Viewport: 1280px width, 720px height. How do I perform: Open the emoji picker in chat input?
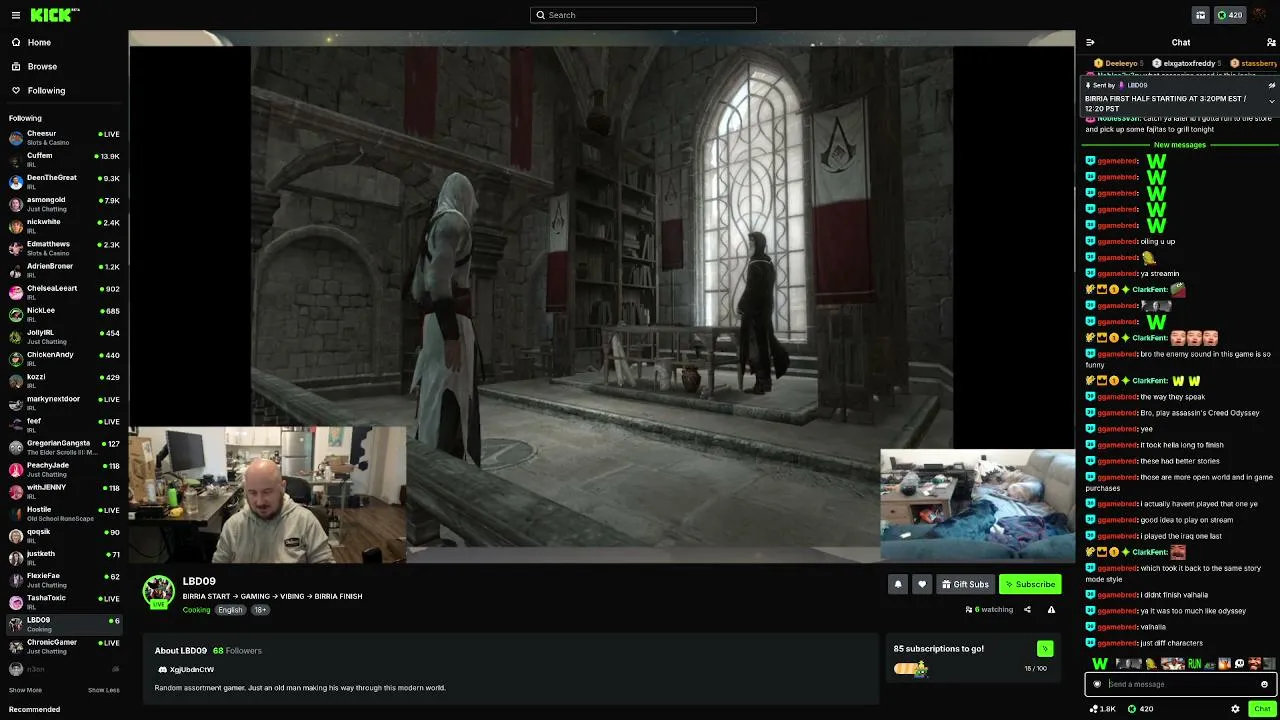[x=1264, y=684]
